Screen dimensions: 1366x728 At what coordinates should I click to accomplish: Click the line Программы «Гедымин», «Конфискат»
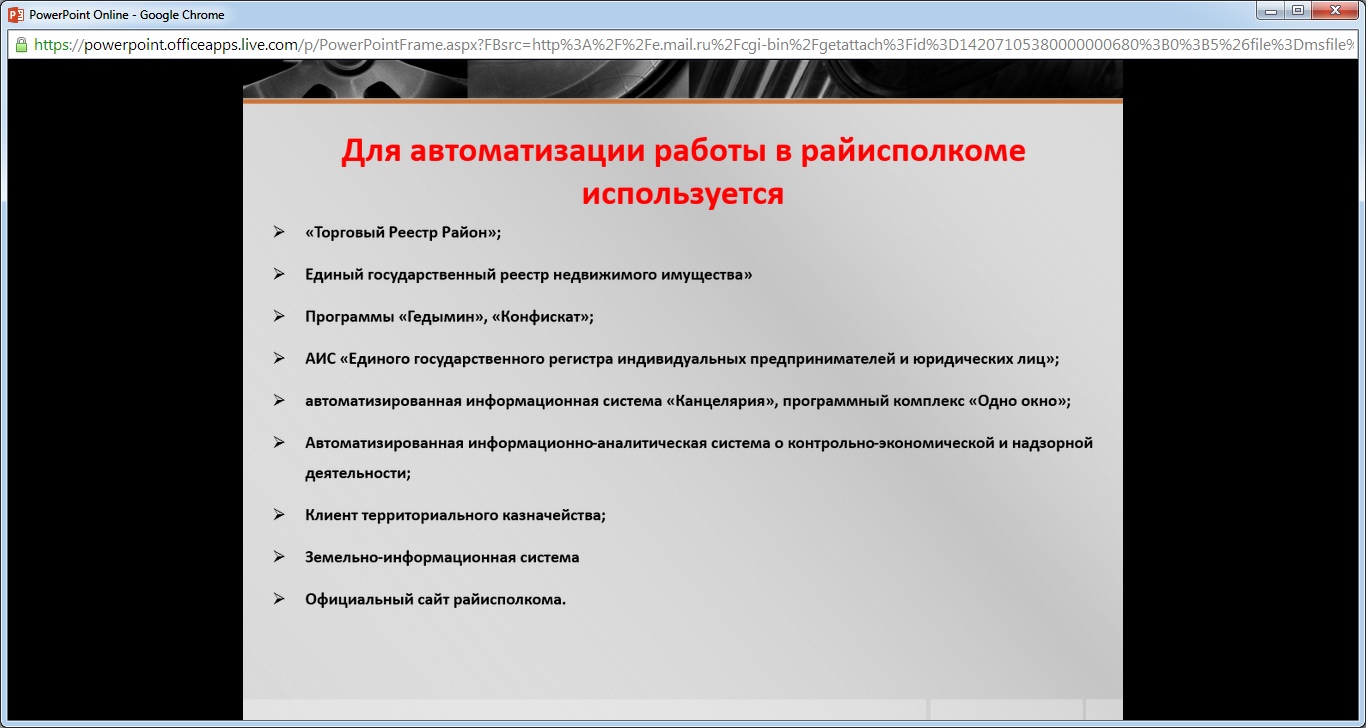(x=450, y=316)
